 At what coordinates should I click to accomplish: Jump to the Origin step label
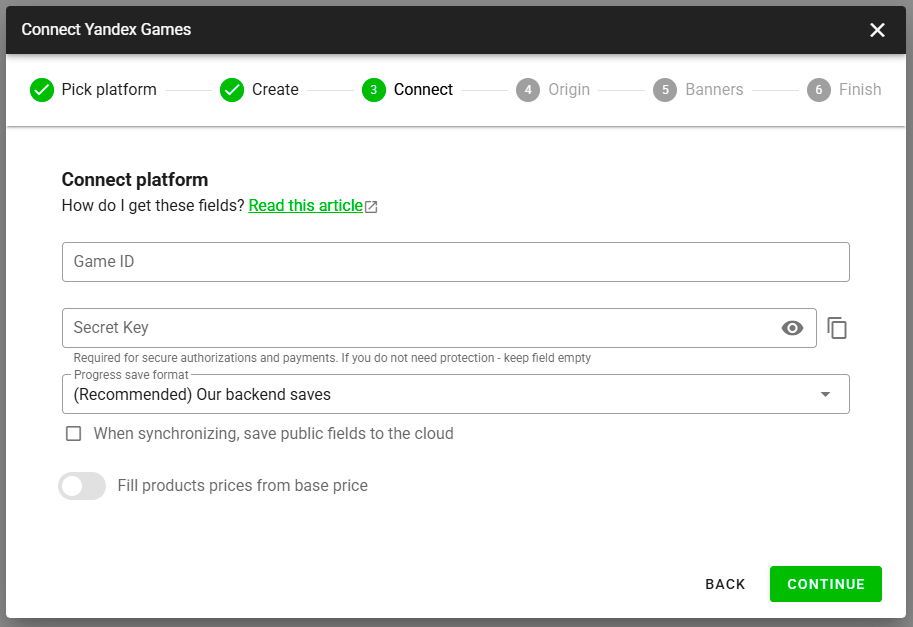click(569, 90)
